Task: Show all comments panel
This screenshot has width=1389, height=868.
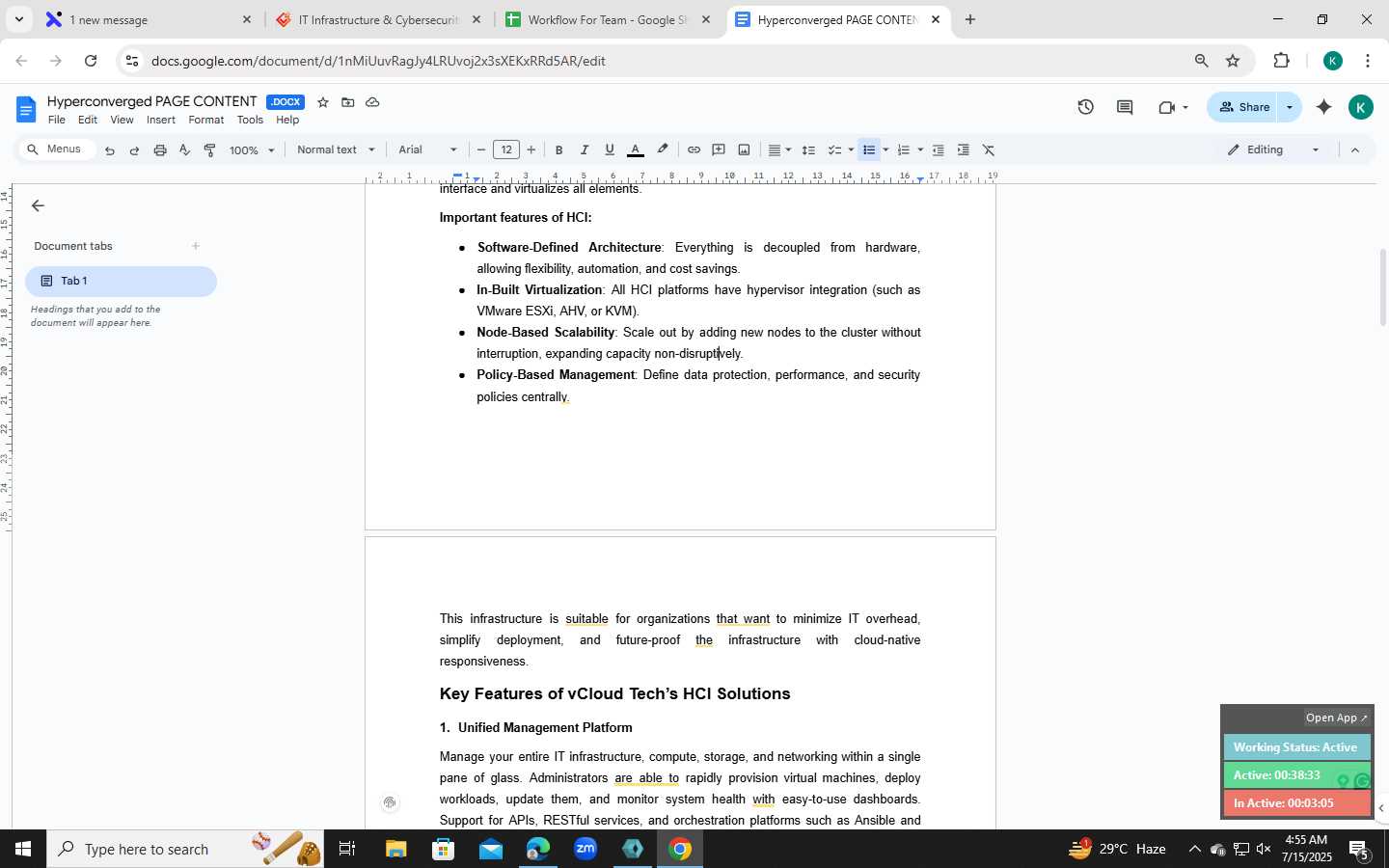Action: (1125, 107)
